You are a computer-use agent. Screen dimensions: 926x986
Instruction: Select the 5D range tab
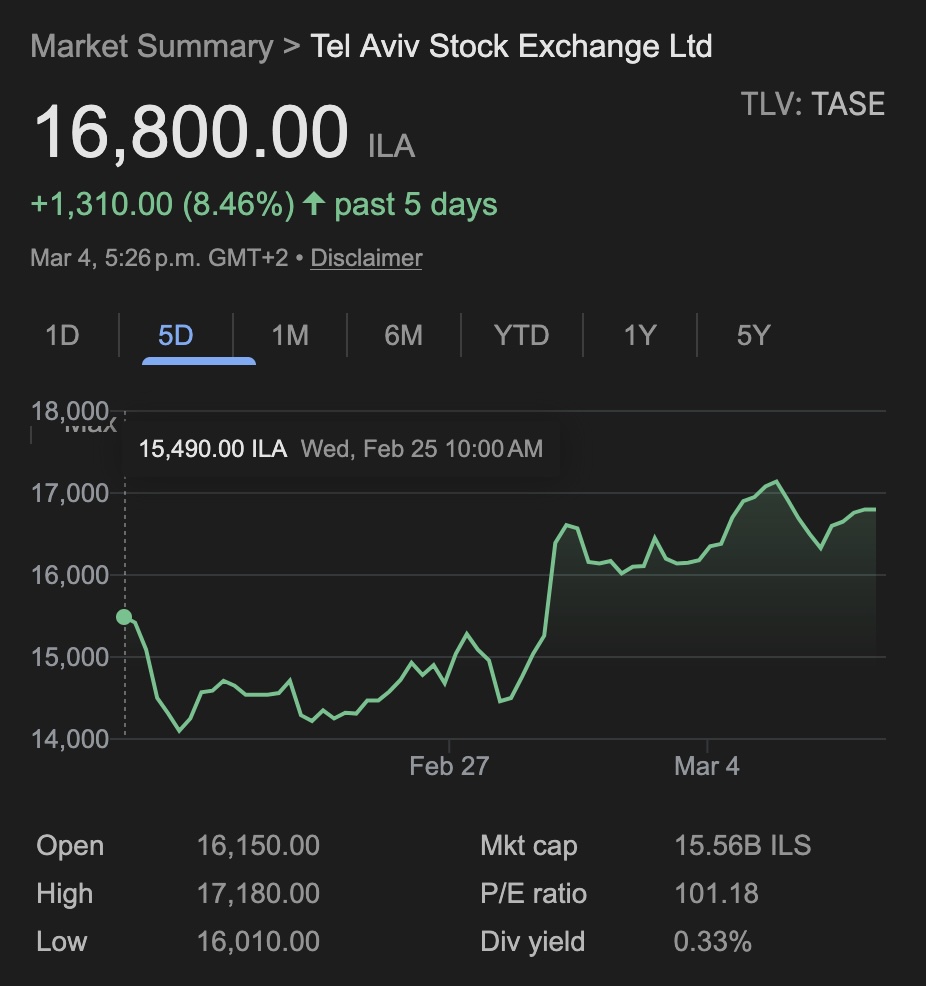point(176,335)
